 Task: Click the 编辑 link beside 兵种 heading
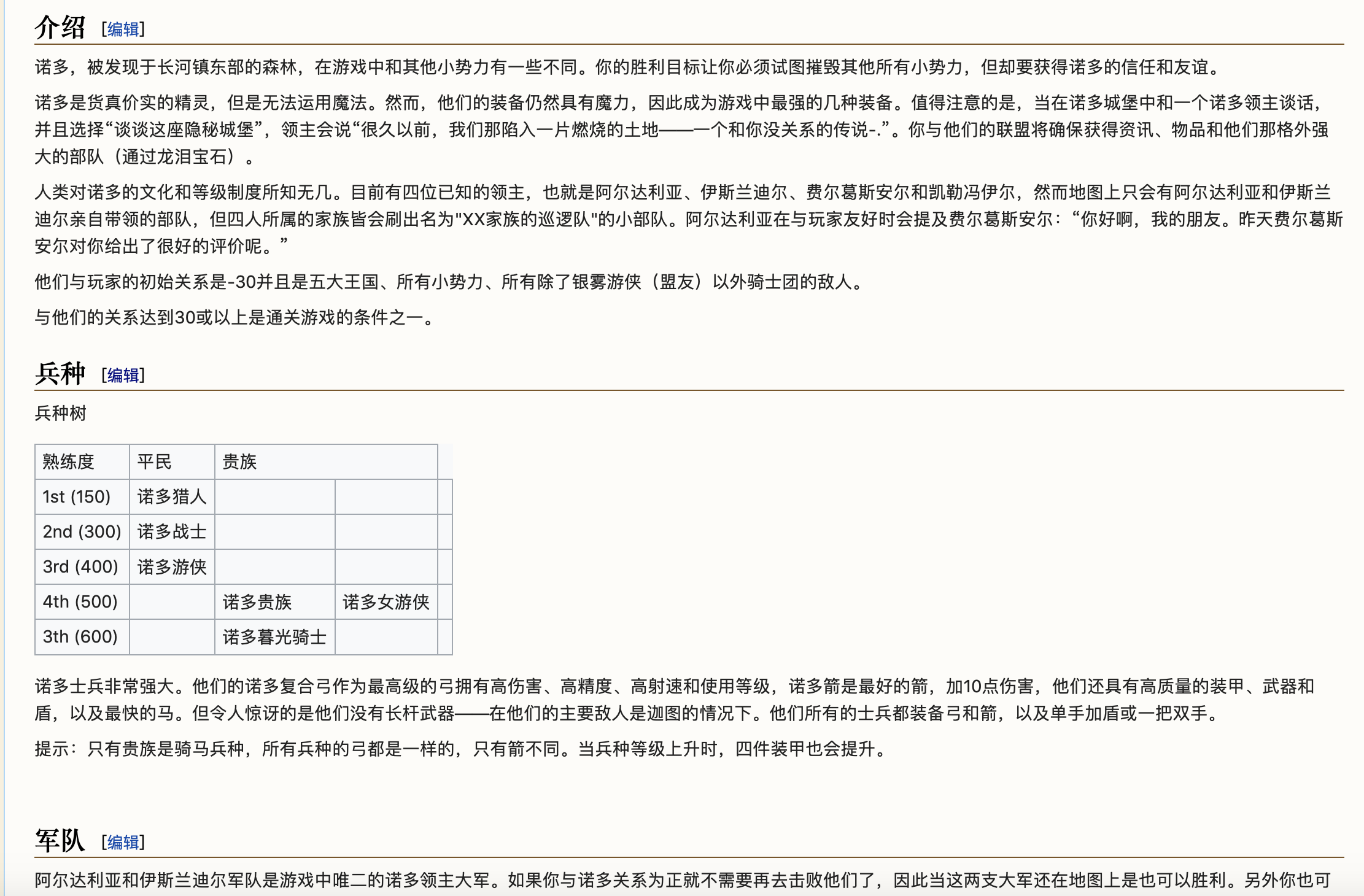click(123, 375)
